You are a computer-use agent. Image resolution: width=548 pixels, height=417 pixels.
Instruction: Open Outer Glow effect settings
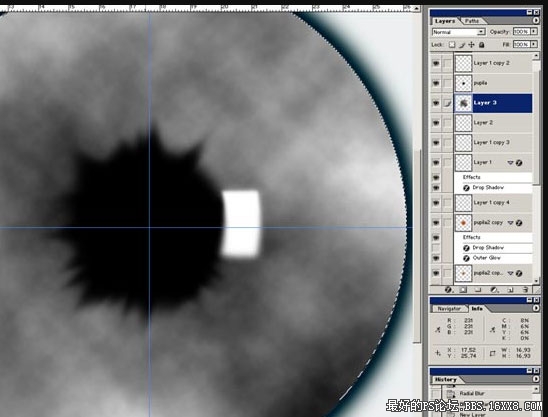coord(487,258)
